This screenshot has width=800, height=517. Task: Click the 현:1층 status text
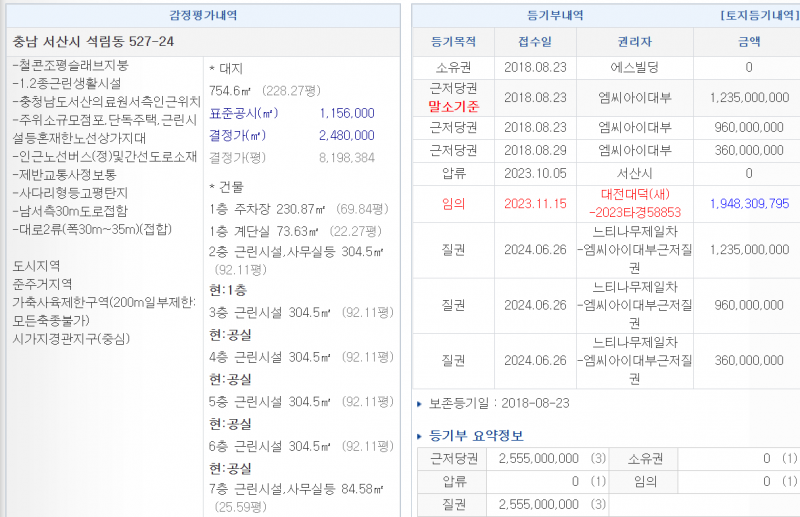coord(229,289)
